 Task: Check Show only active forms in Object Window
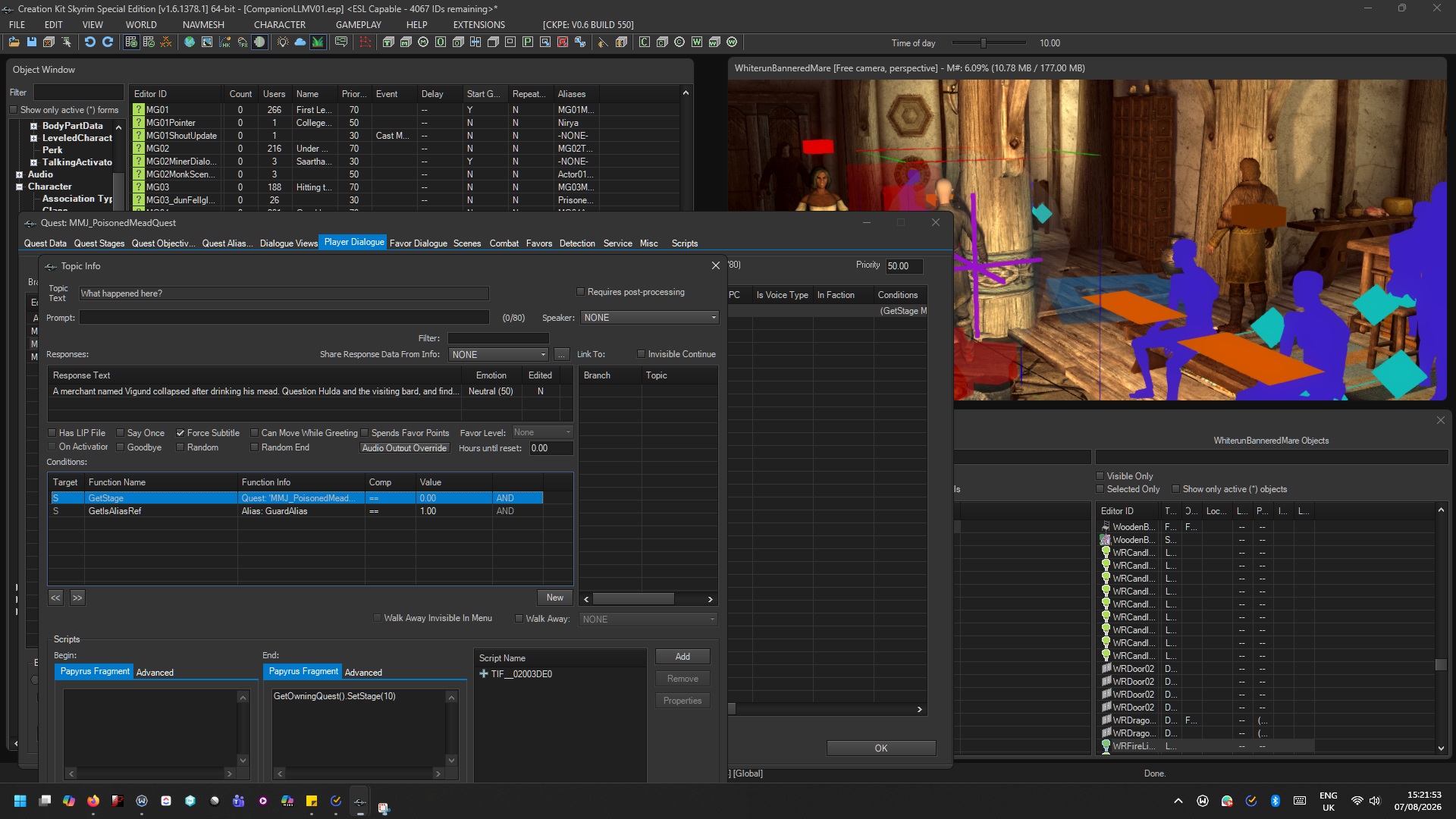(14, 110)
